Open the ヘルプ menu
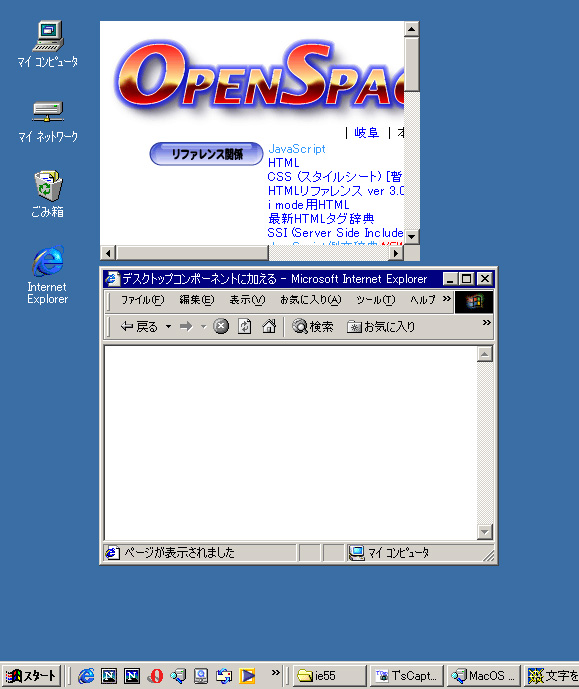The height and width of the screenshot is (689, 579). pos(423,300)
